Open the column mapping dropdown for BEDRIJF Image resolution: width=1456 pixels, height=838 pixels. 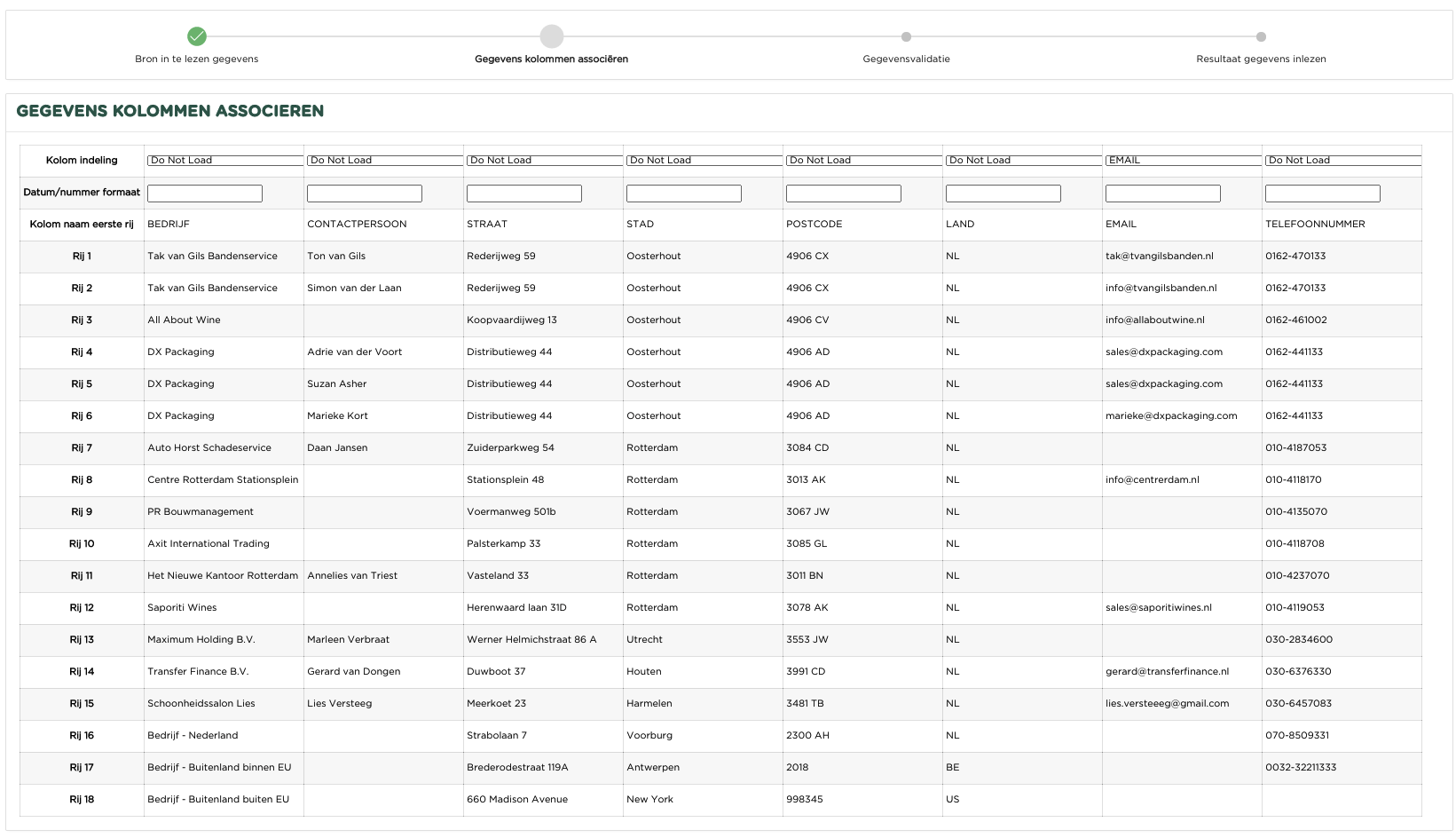(224, 161)
